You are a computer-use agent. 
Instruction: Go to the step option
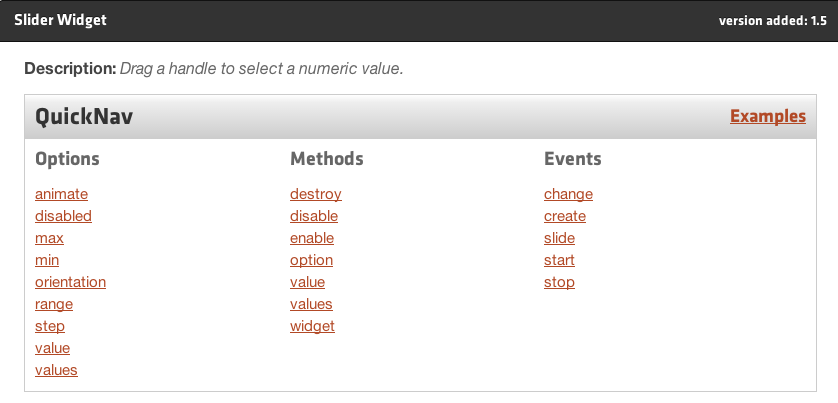click(50, 326)
